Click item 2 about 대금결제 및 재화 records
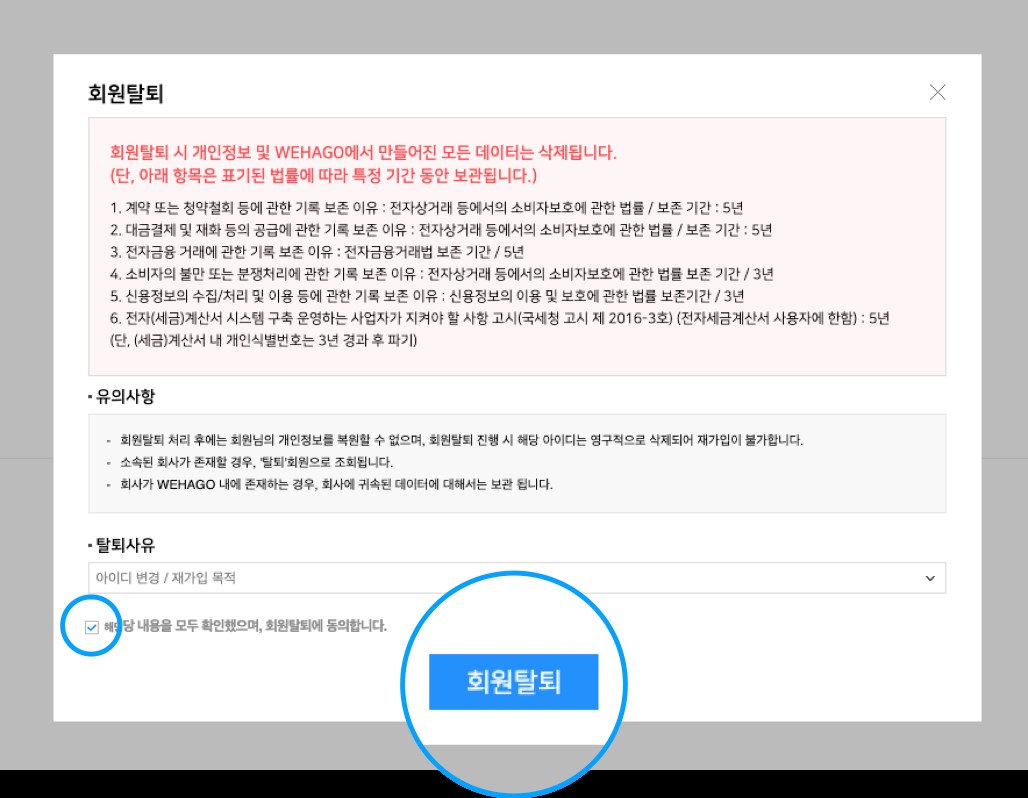 point(441,230)
